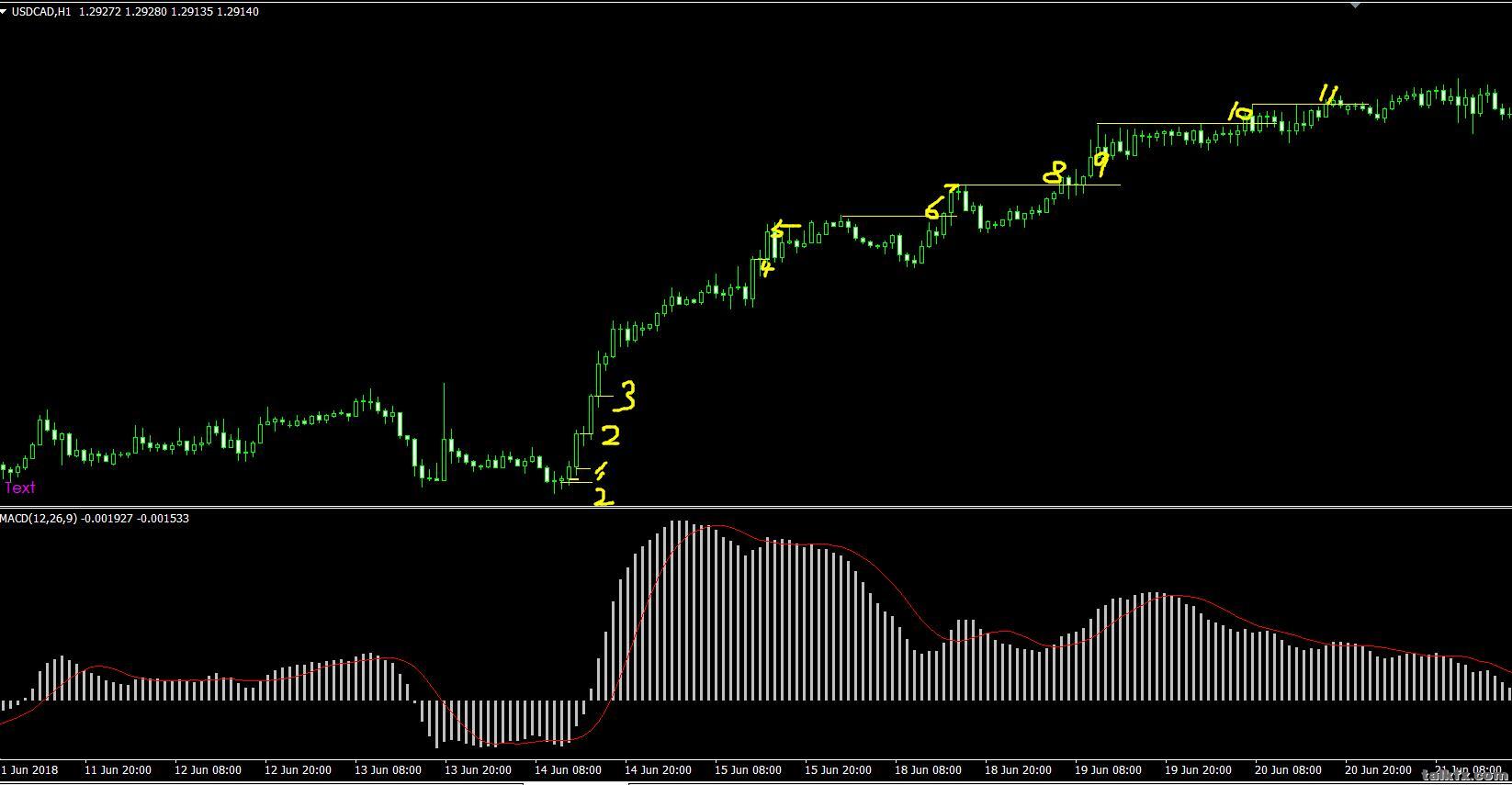Select the close price value 1.29140
Screen dimensions: 1512x785
(237, 12)
